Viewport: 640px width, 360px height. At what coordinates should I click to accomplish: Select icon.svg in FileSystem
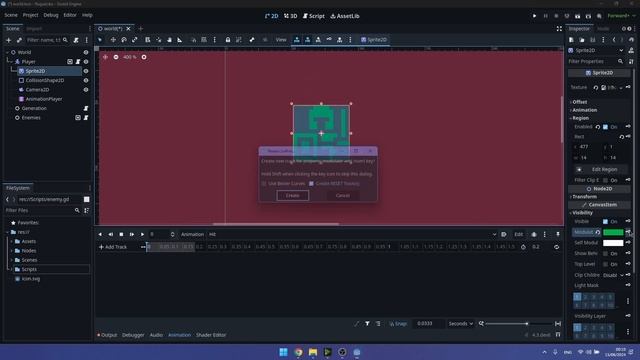pos(31,279)
